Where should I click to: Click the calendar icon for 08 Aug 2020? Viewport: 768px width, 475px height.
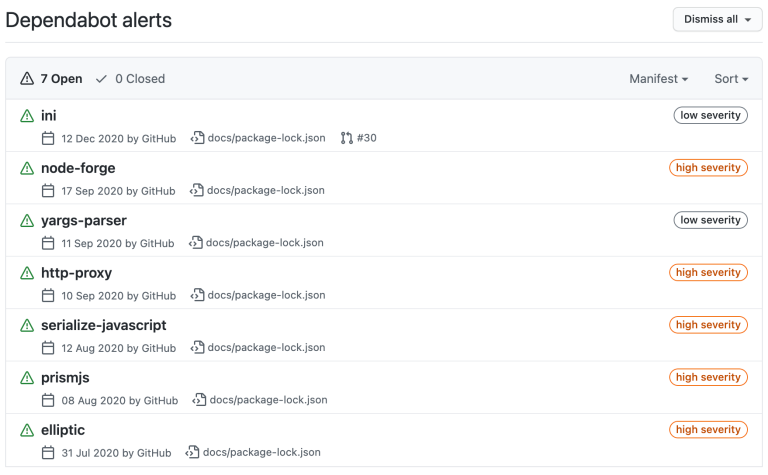point(48,400)
